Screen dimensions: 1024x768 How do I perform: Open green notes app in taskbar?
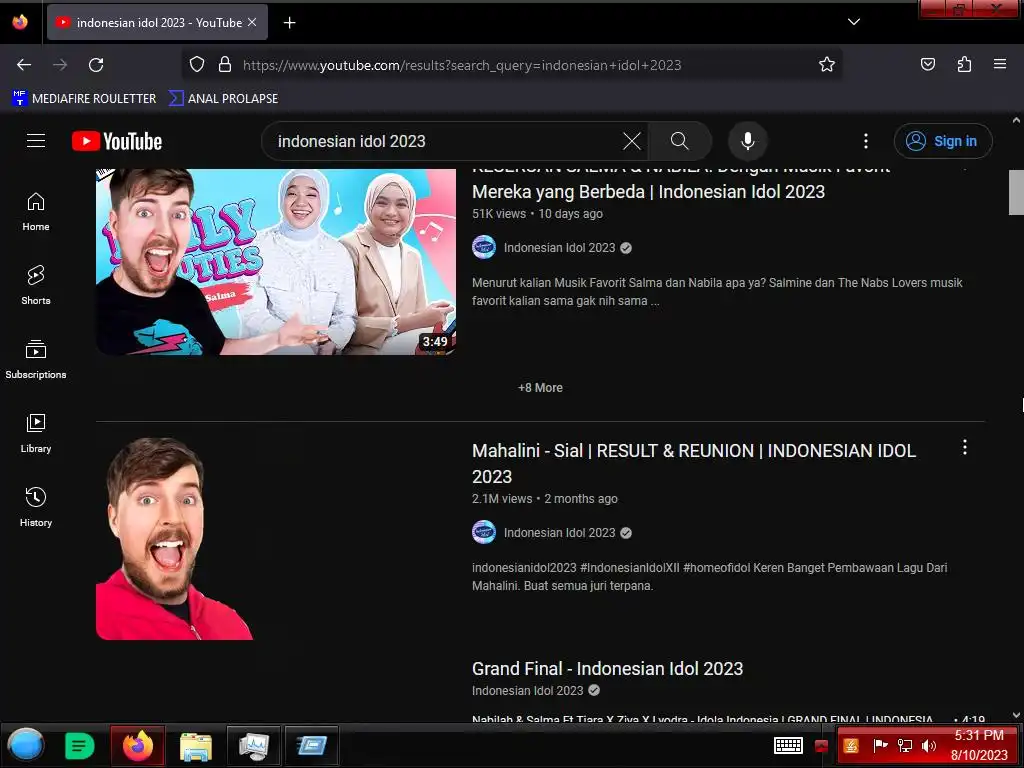click(80, 745)
